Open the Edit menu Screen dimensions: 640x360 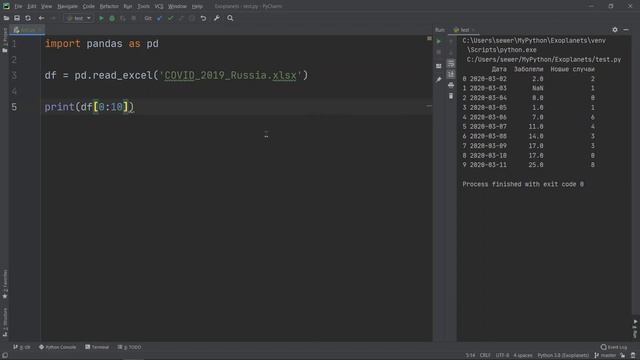[x=32, y=7]
